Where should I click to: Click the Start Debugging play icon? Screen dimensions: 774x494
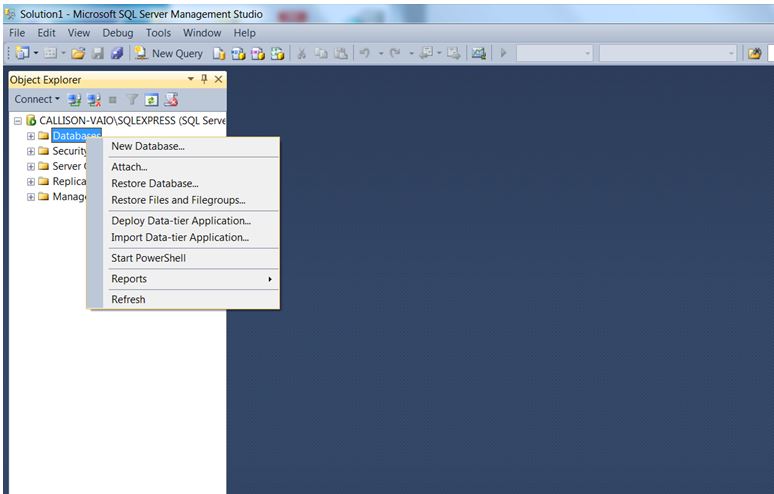click(503, 52)
